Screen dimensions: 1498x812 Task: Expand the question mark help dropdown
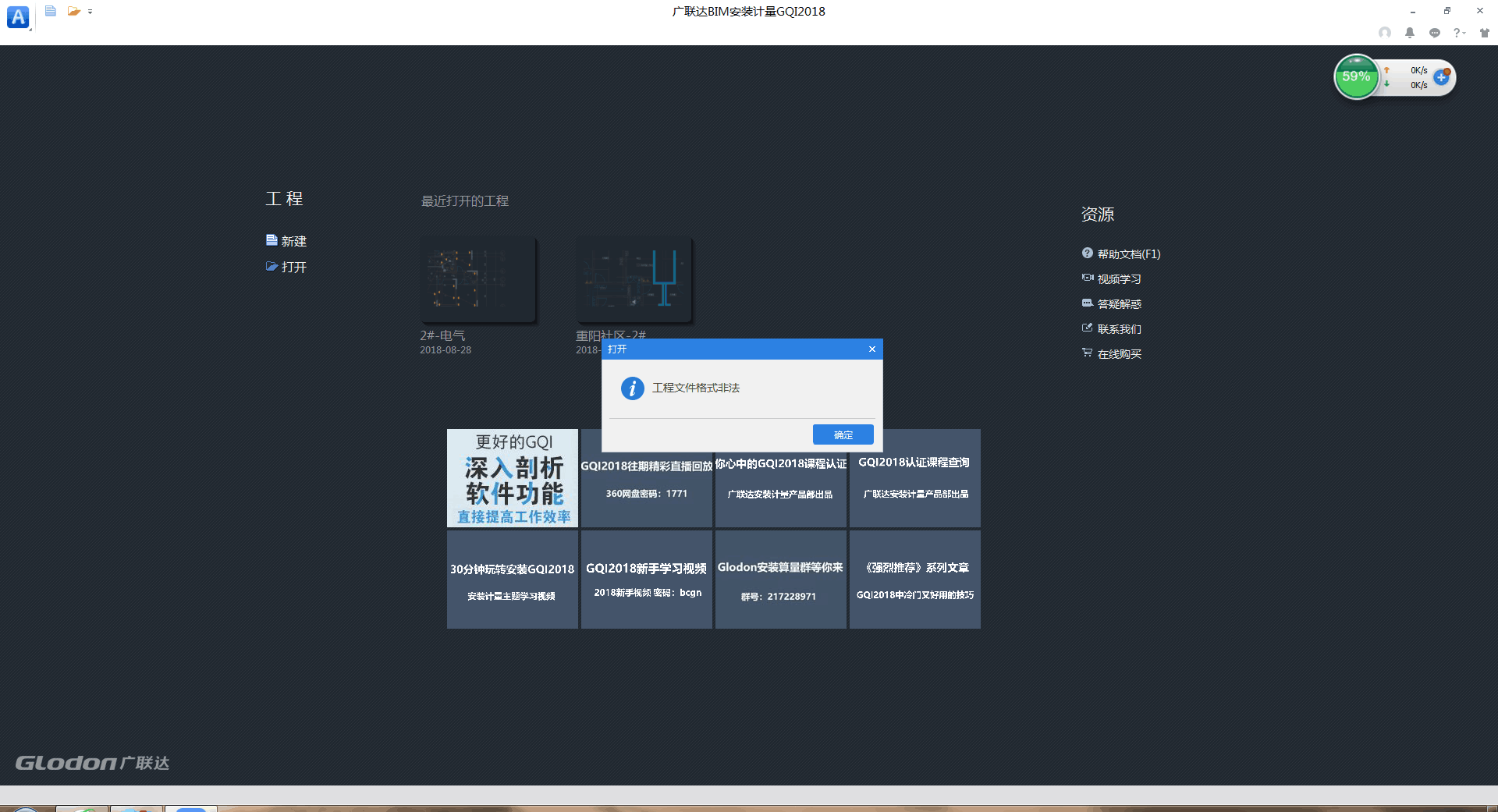click(1459, 33)
